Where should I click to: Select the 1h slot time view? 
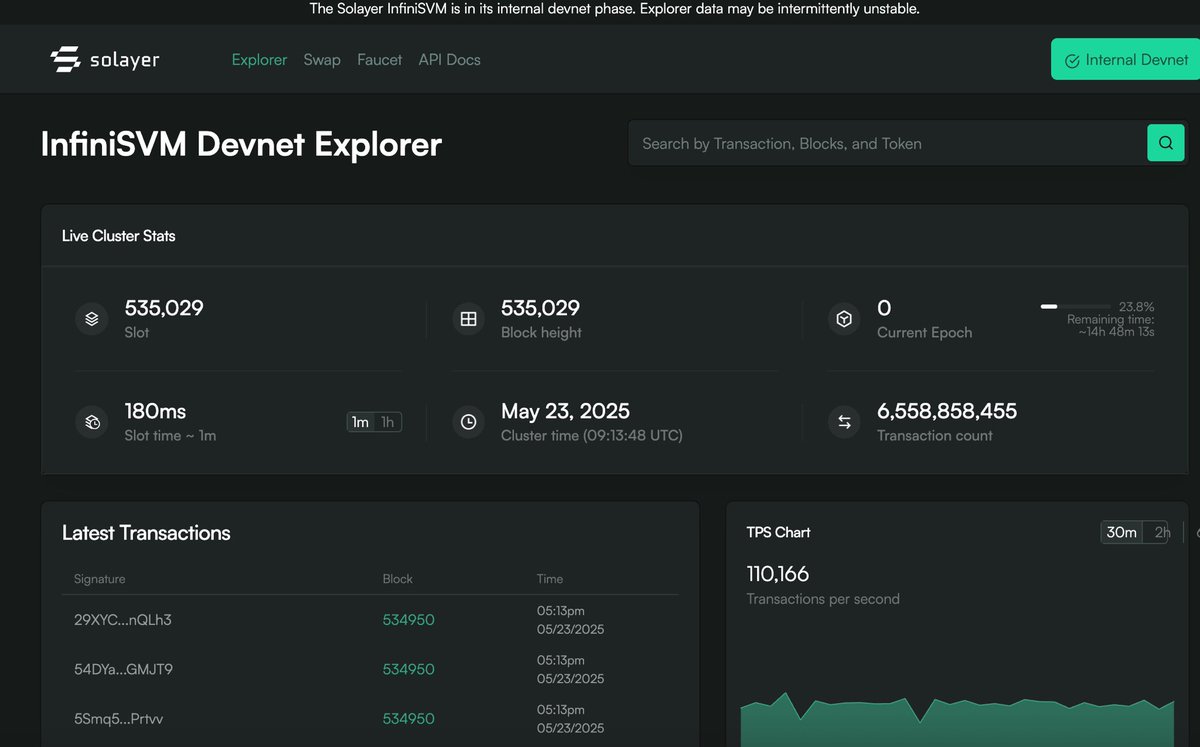click(387, 421)
